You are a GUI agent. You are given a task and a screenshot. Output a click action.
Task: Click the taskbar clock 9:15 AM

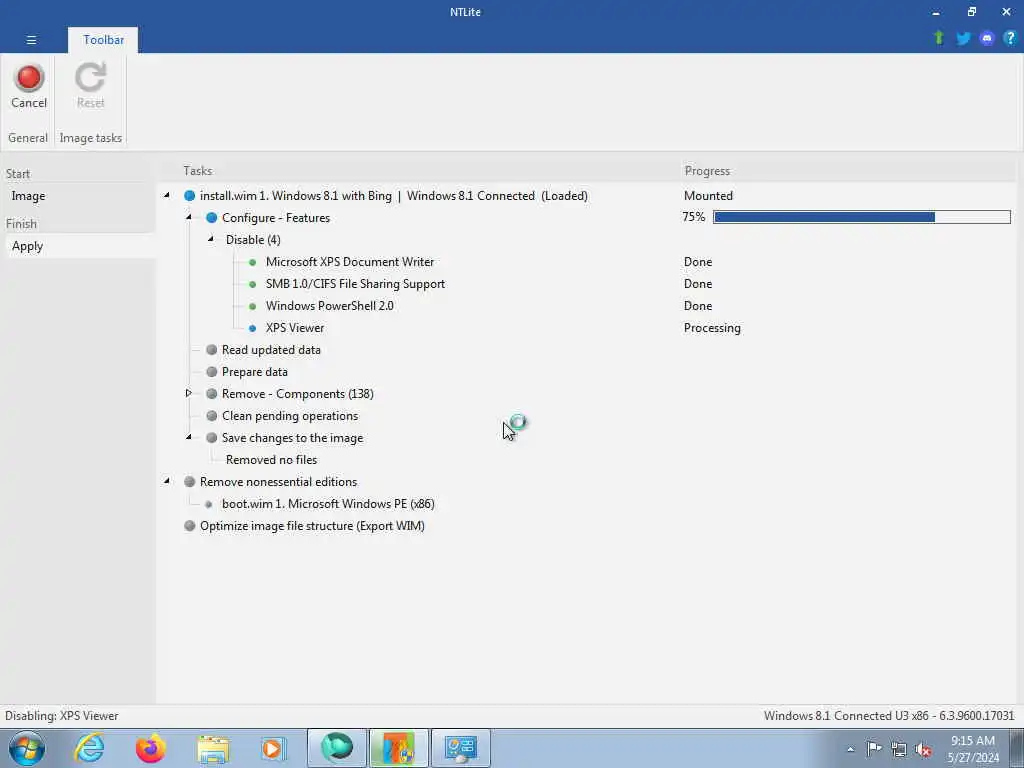click(x=972, y=741)
